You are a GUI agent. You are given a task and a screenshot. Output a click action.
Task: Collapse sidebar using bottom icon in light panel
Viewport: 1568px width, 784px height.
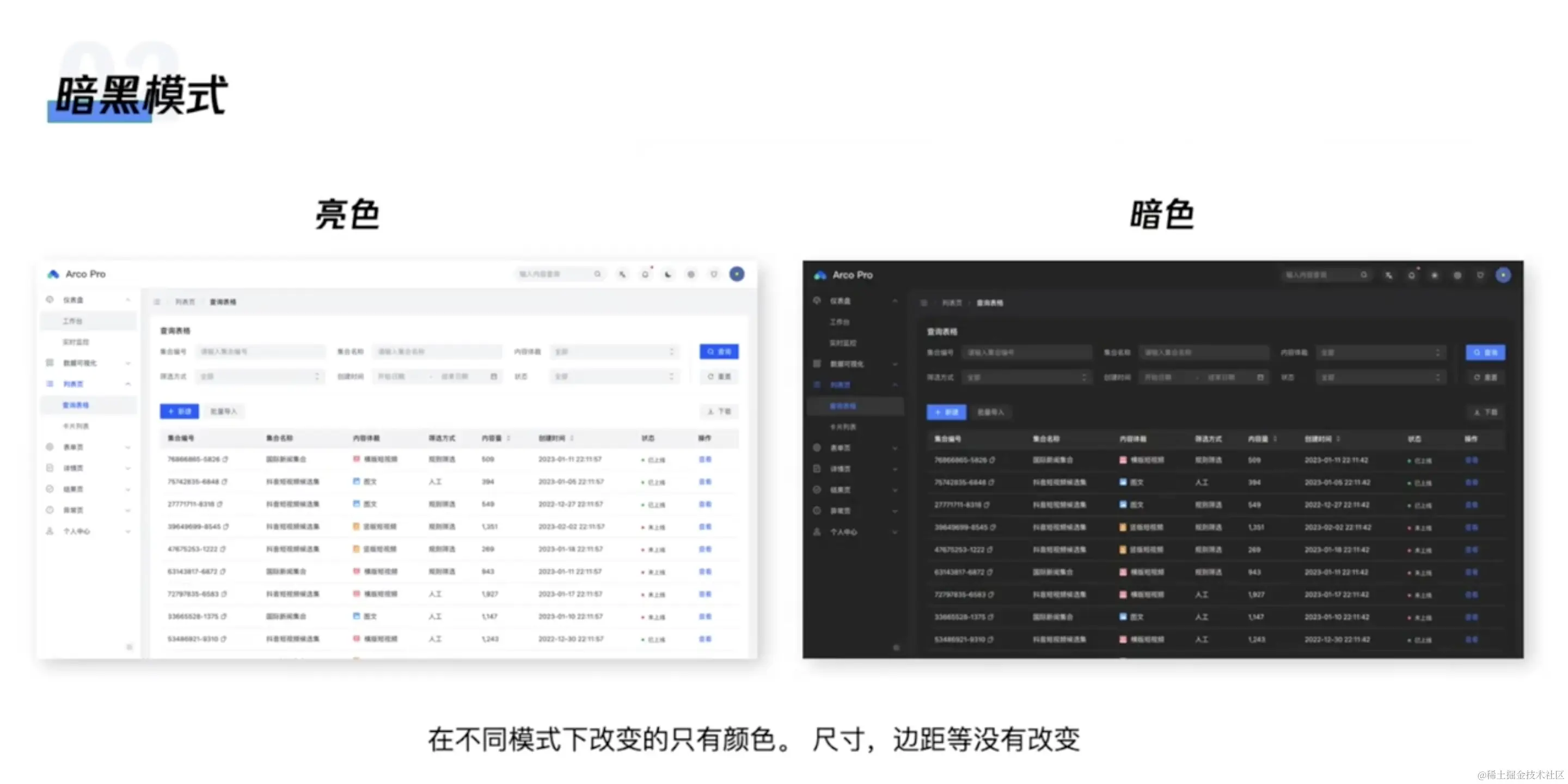(129, 646)
